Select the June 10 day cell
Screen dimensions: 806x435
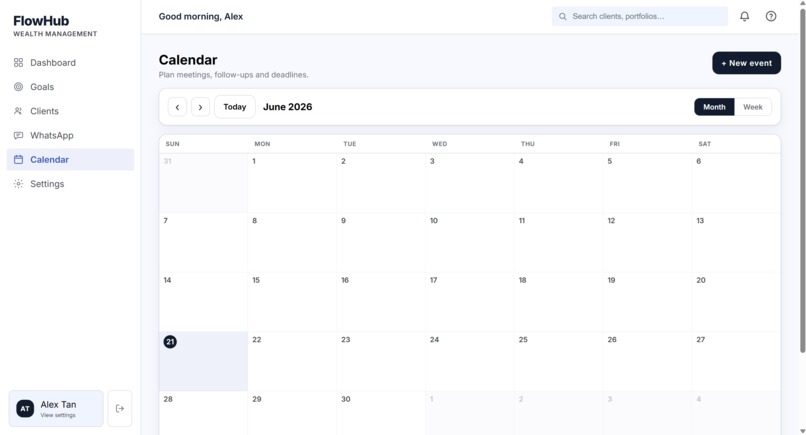470,243
